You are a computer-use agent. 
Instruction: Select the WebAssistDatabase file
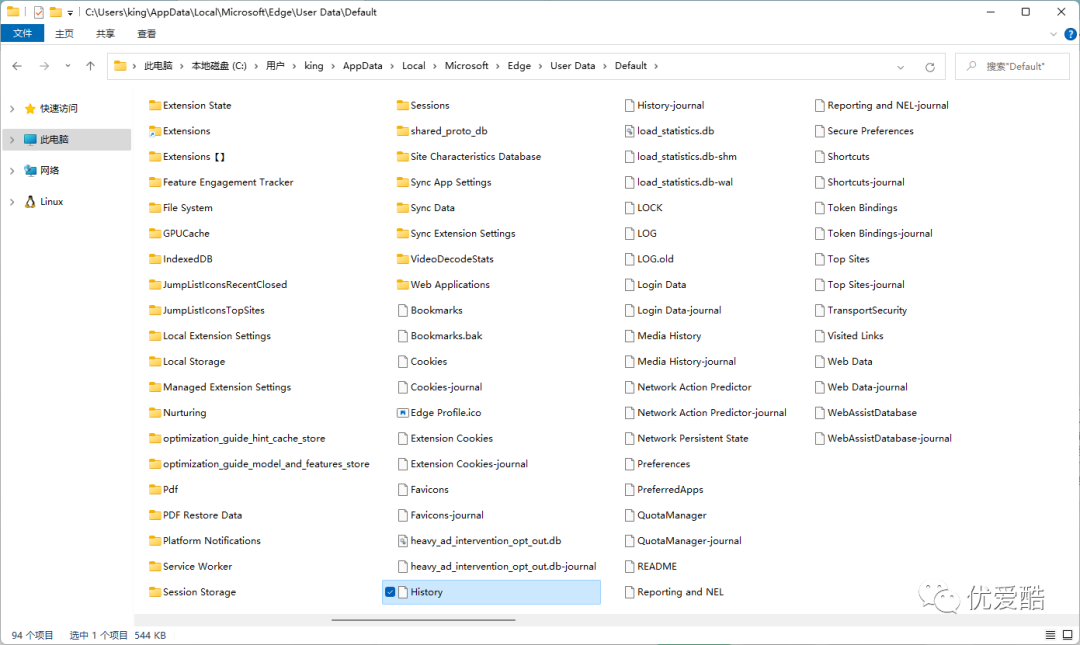(865, 413)
